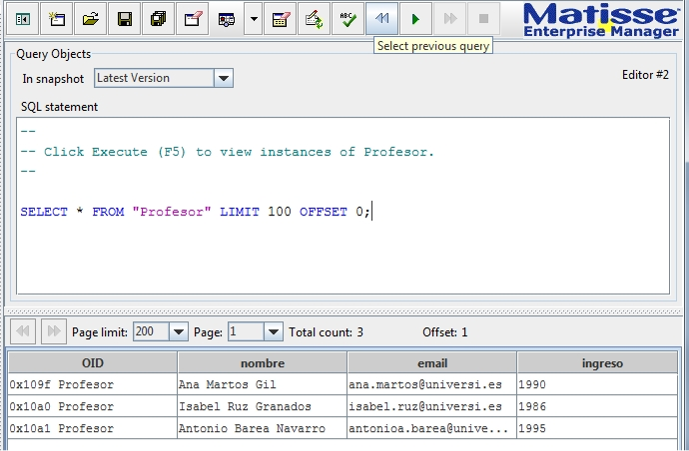Select the 0x10a1 Profesor cell

click(x=93, y=428)
